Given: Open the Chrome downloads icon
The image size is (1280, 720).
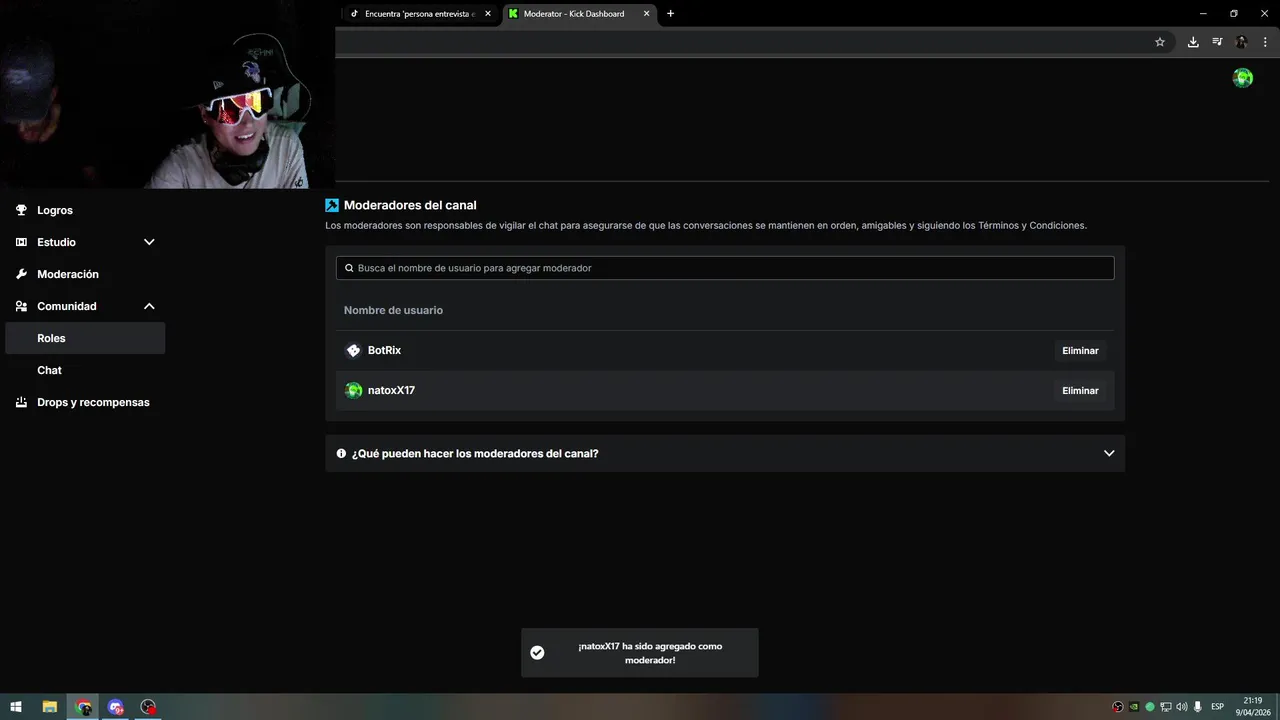Looking at the screenshot, I should click(x=1193, y=42).
